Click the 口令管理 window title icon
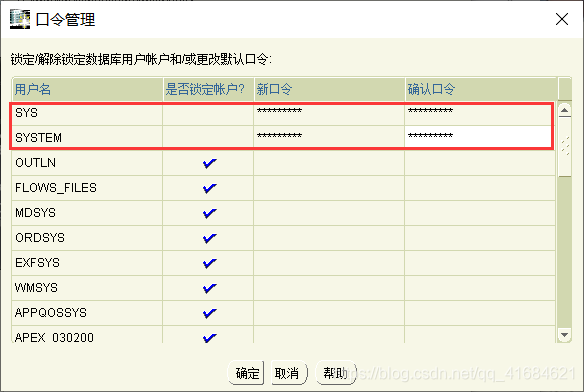Viewport: 584px width, 392px height. tap(20, 19)
